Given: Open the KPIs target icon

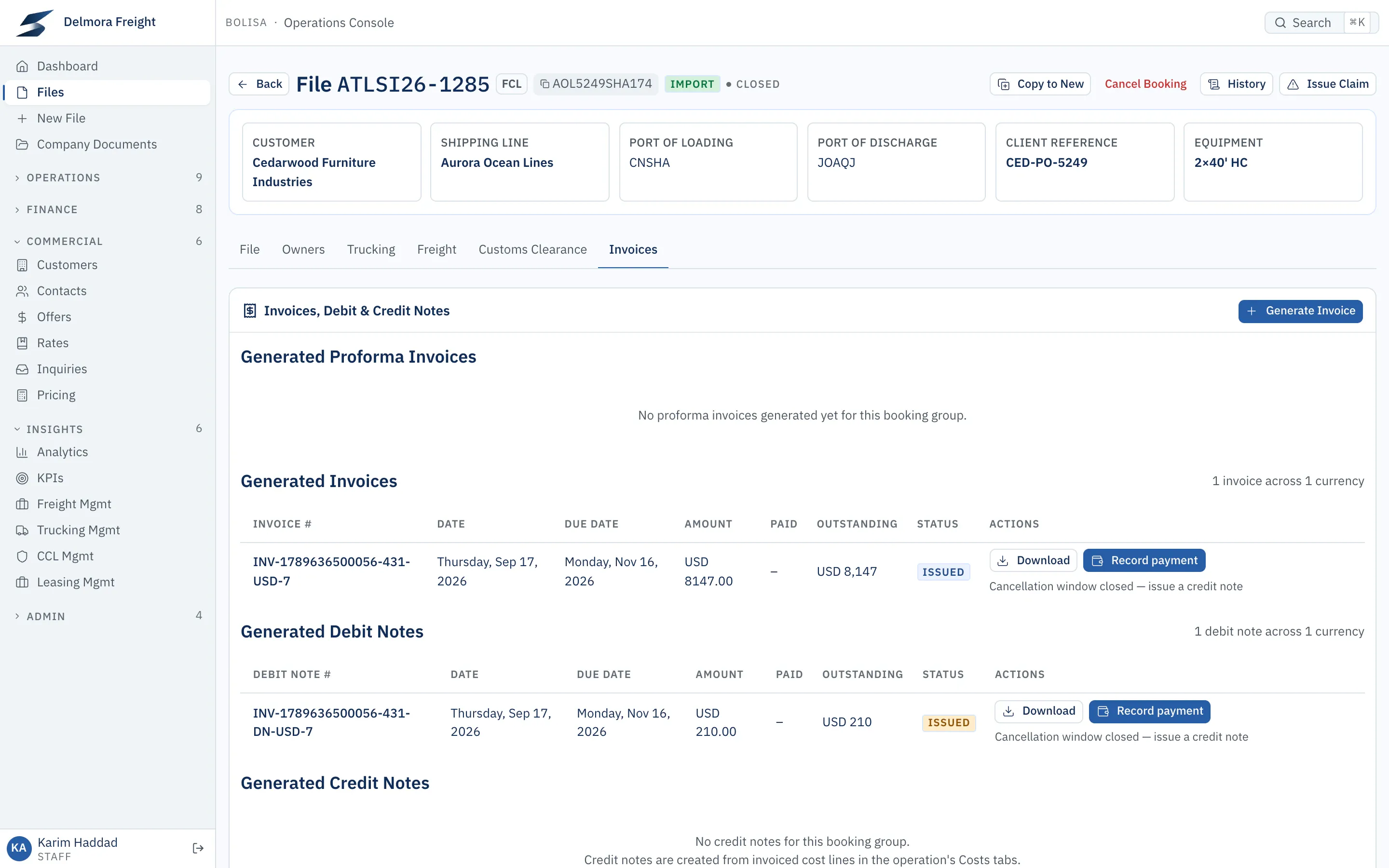Looking at the screenshot, I should coord(22,477).
